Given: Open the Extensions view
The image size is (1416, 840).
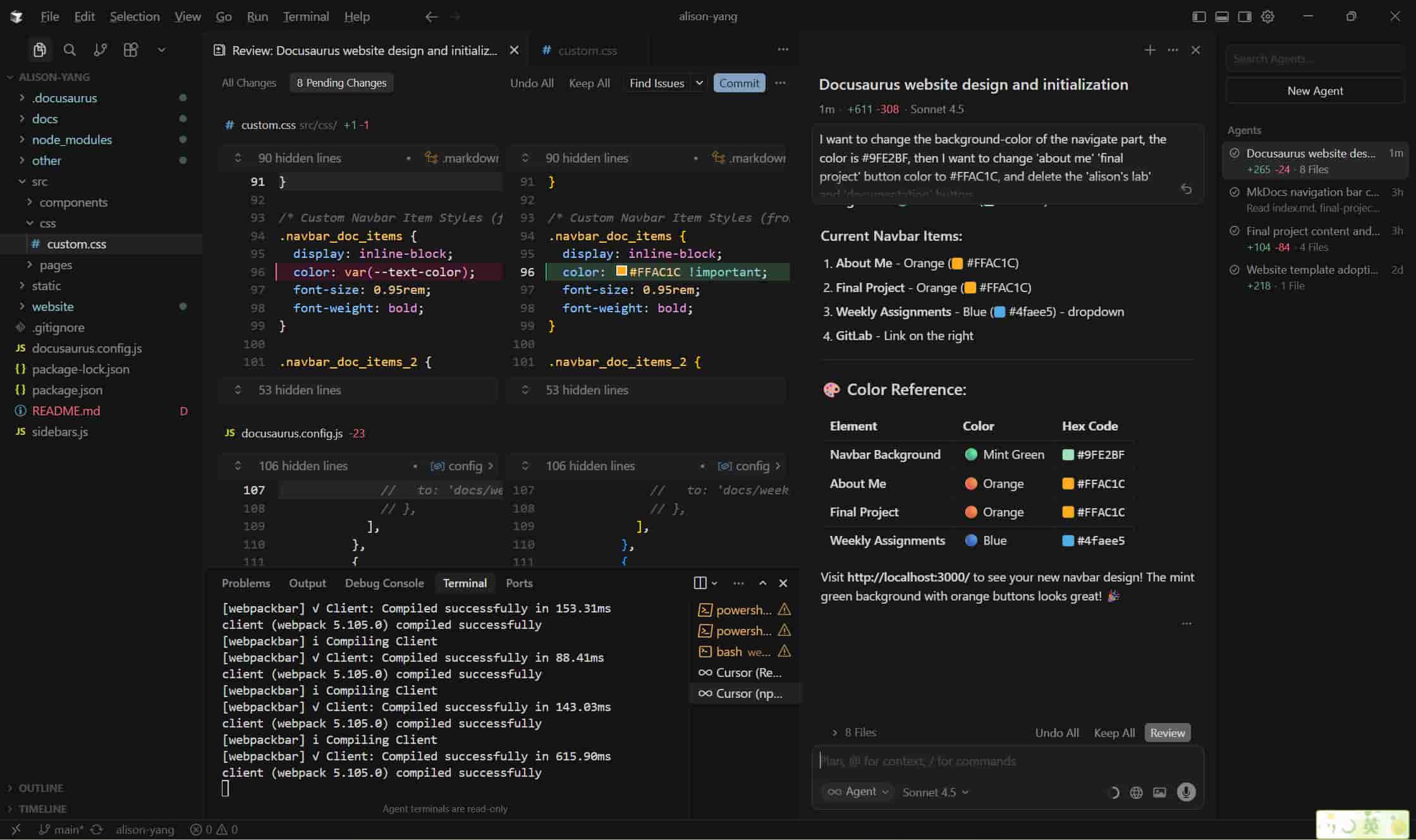Looking at the screenshot, I should click(130, 50).
